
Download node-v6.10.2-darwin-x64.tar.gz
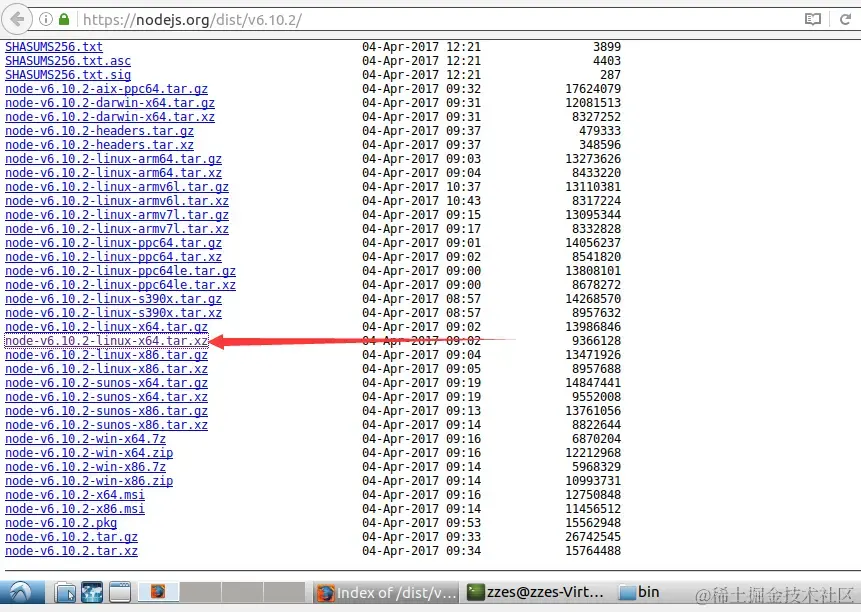(x=110, y=103)
